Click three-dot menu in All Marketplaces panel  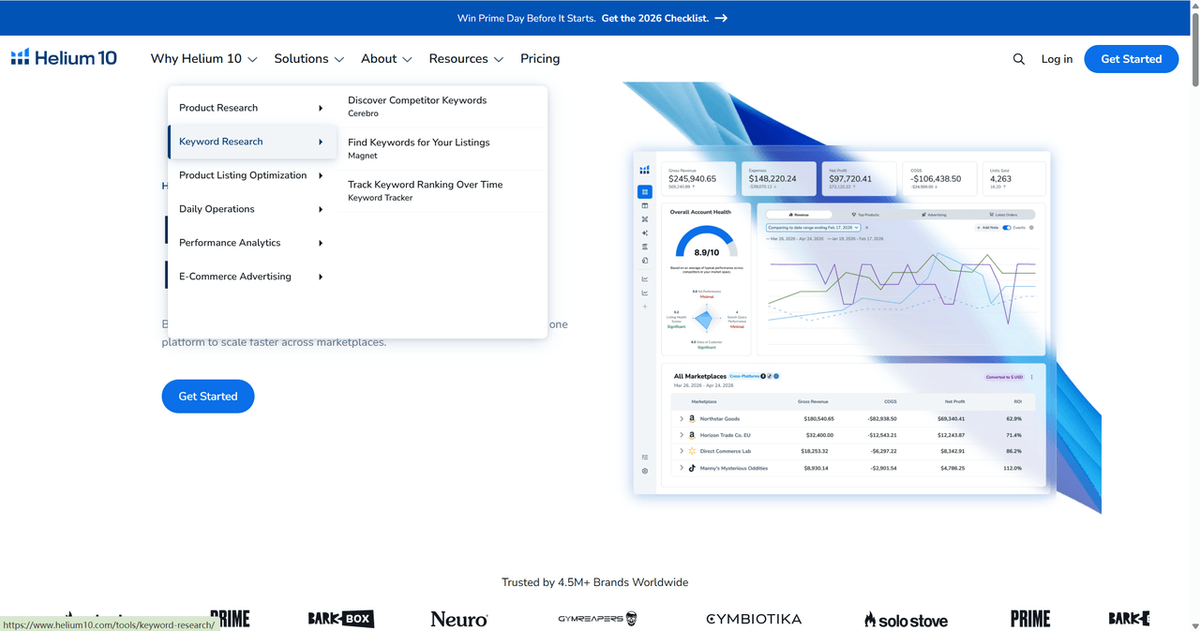[x=1032, y=377]
